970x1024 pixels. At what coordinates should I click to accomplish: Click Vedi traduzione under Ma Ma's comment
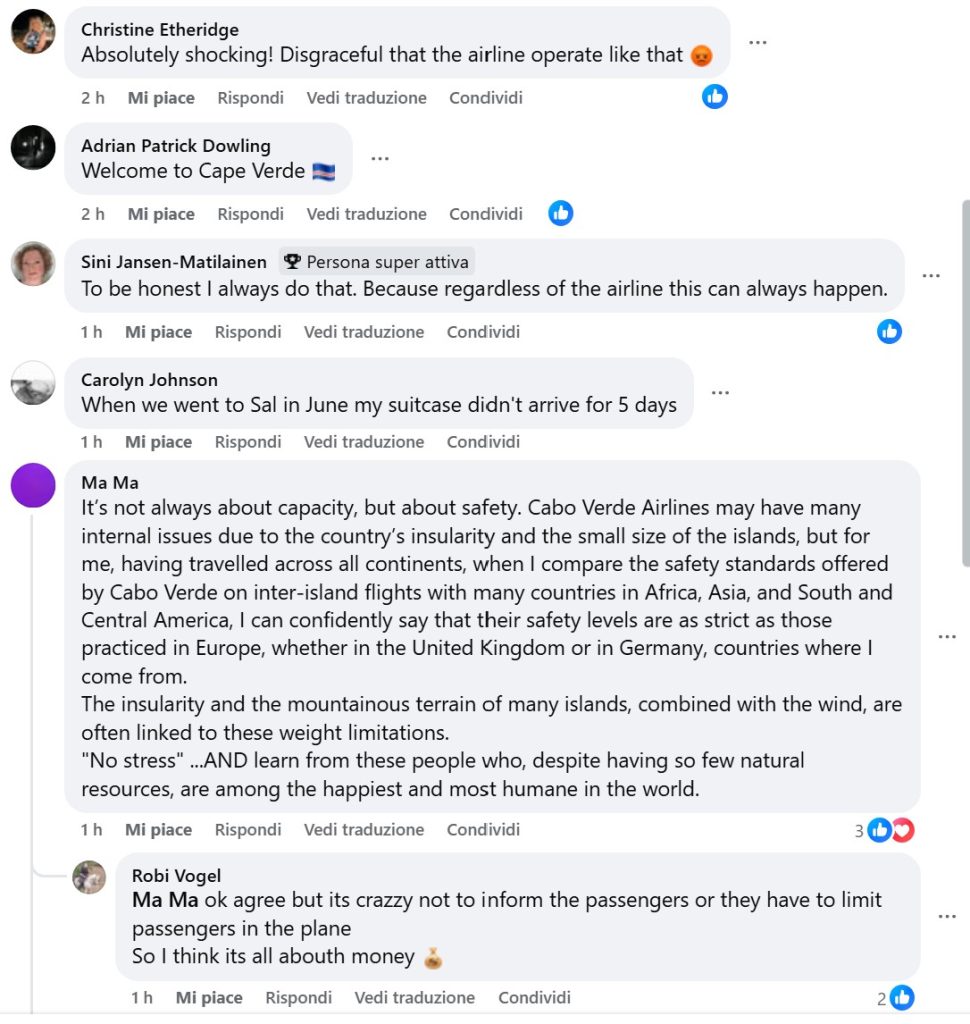point(364,830)
